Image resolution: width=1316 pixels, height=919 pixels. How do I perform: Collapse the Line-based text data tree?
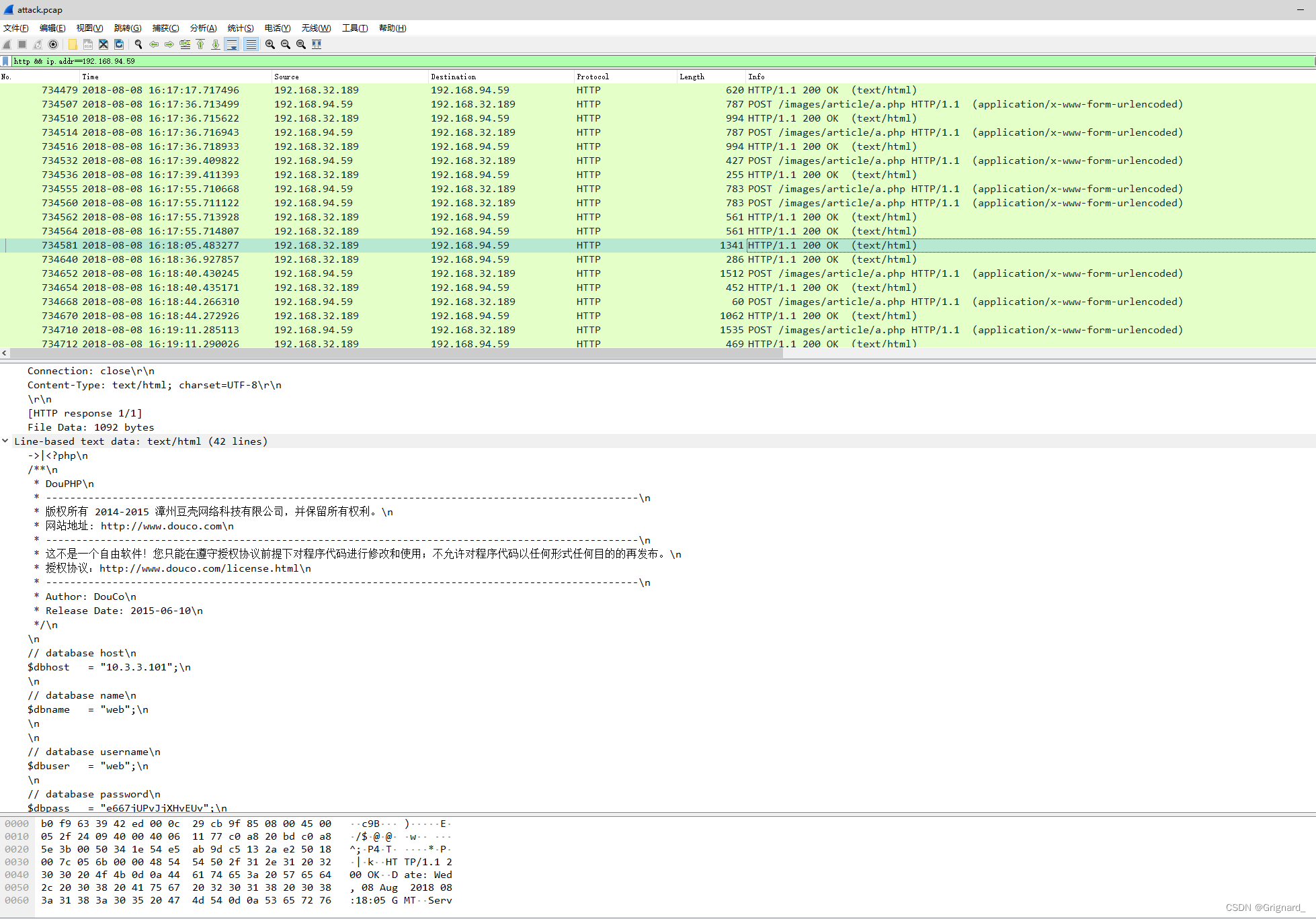(x=5, y=441)
